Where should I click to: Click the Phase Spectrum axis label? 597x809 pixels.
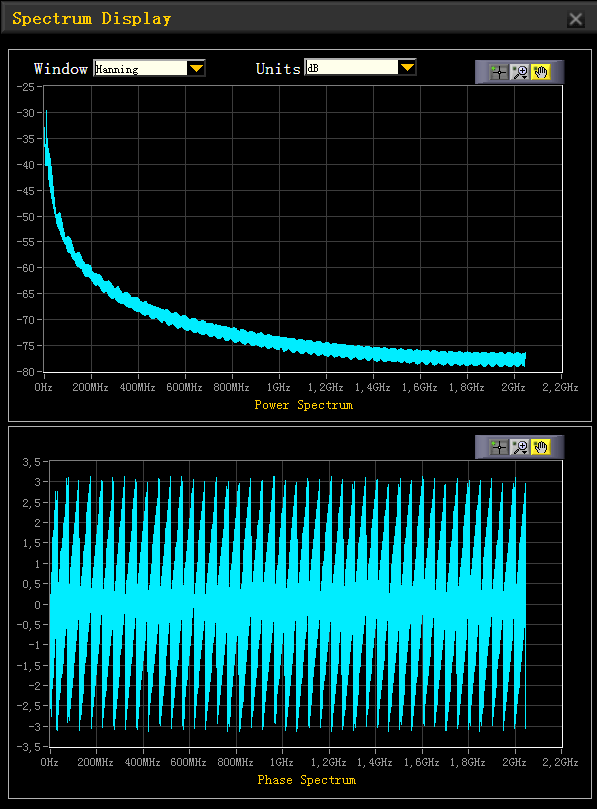tap(306, 780)
